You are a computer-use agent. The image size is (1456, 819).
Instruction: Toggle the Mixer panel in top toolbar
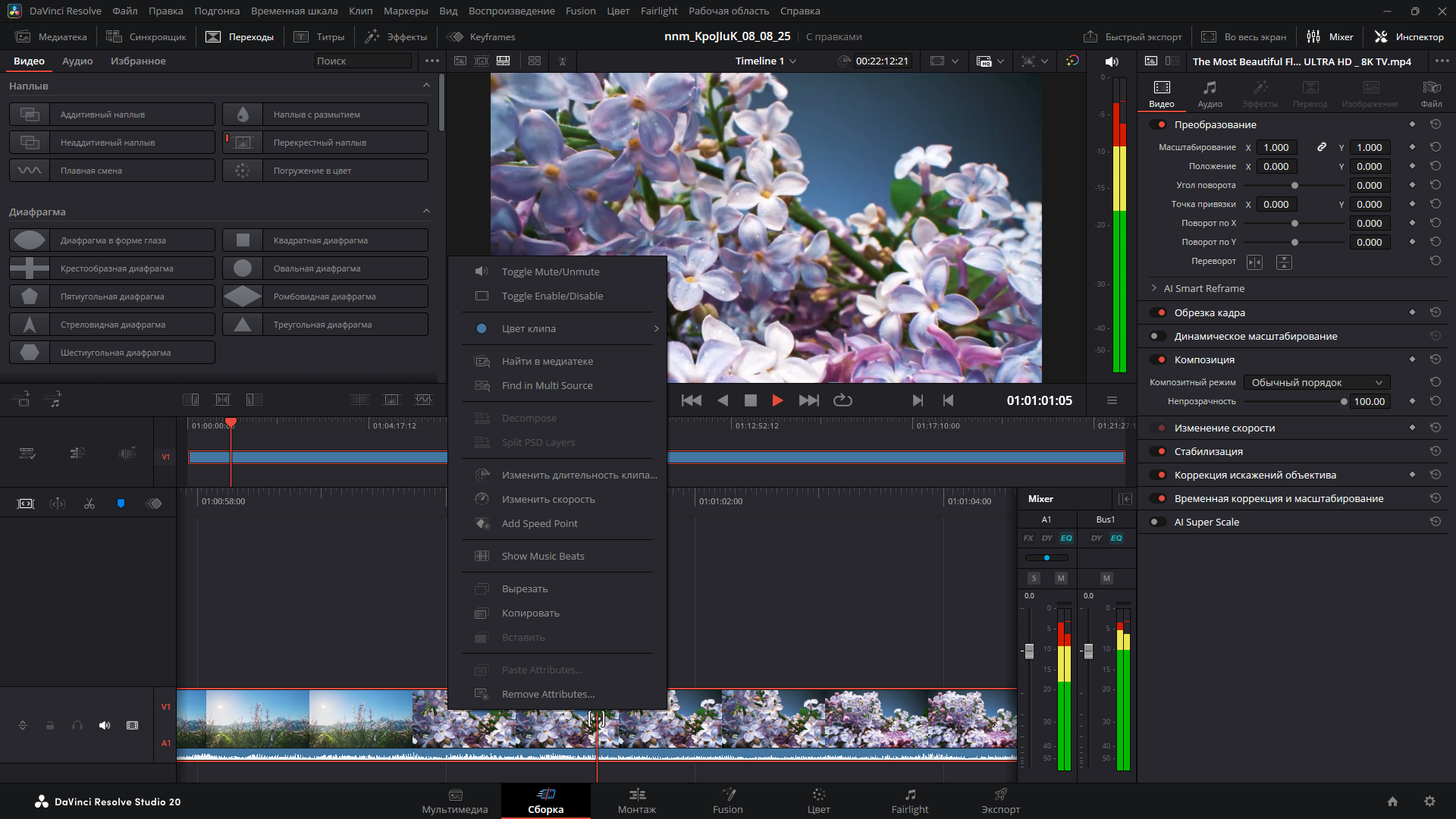1330,36
